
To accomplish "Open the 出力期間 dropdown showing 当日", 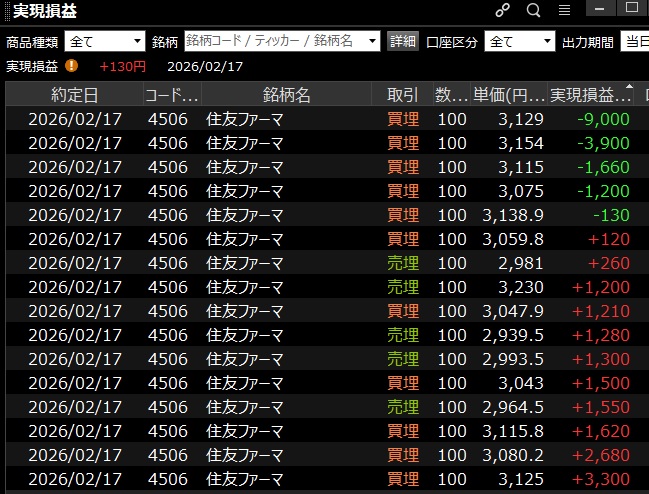I will (x=634, y=41).
